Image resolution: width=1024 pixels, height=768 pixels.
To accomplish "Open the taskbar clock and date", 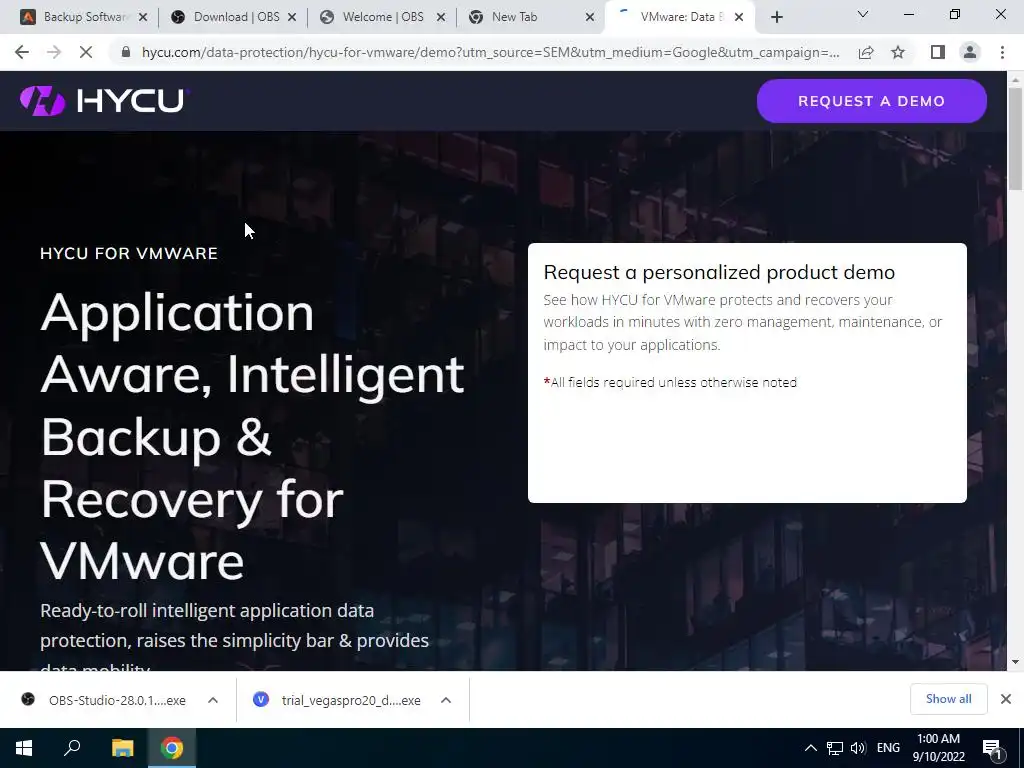I will click(938, 748).
